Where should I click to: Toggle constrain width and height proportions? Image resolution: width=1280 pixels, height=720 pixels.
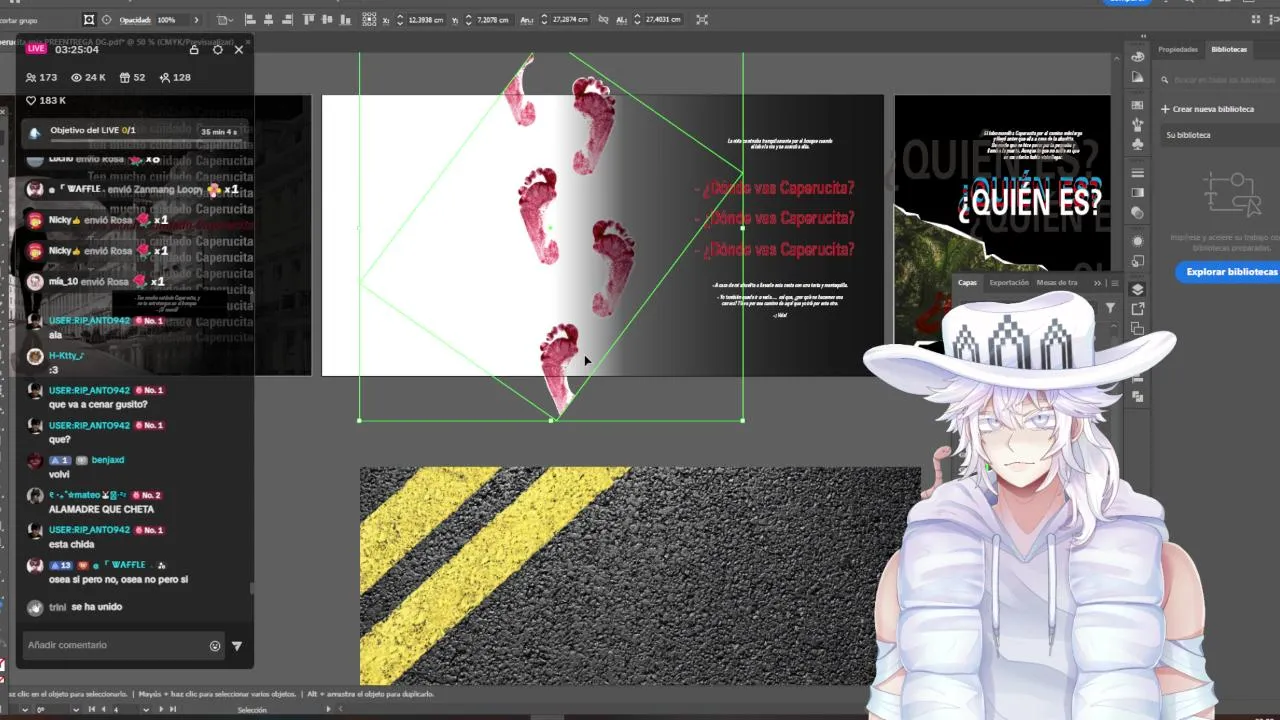(x=603, y=20)
